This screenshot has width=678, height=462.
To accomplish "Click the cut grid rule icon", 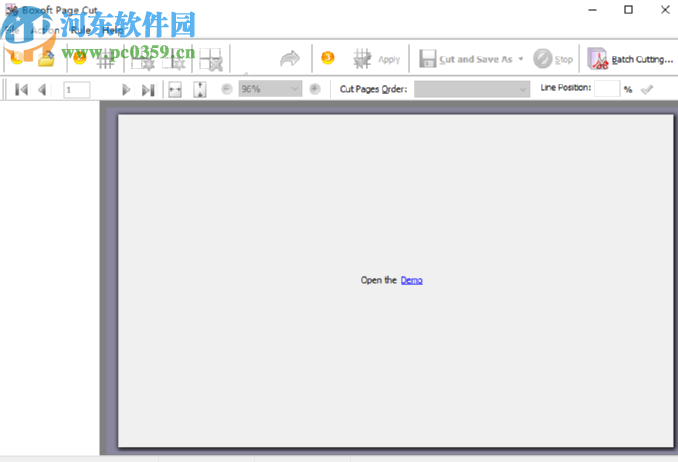I will (105, 60).
